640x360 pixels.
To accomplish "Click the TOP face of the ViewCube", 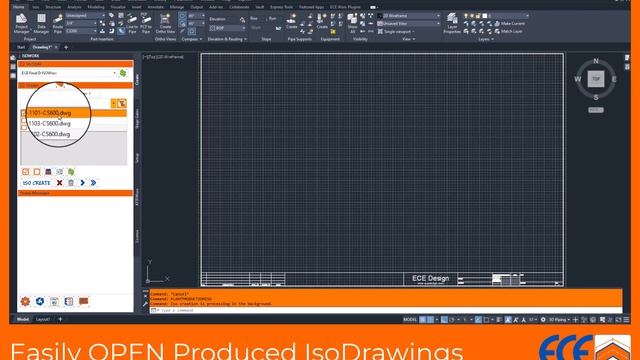I will (x=596, y=79).
